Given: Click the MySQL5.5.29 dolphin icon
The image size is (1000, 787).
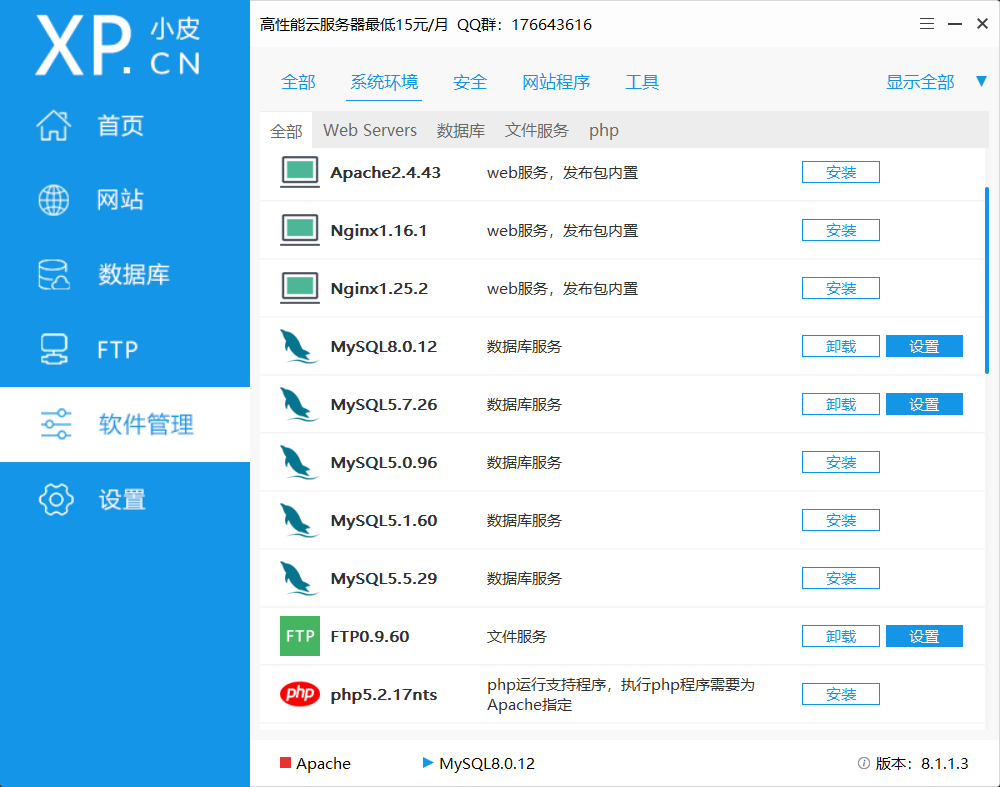Looking at the screenshot, I should pyautogui.click(x=299, y=578).
